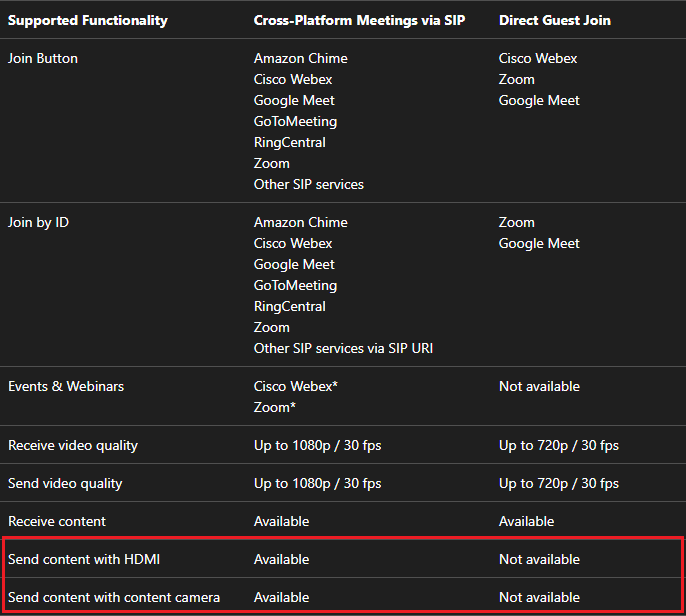Click the Supported Functionality column header
The height and width of the screenshot is (616, 686).
pos(88,21)
